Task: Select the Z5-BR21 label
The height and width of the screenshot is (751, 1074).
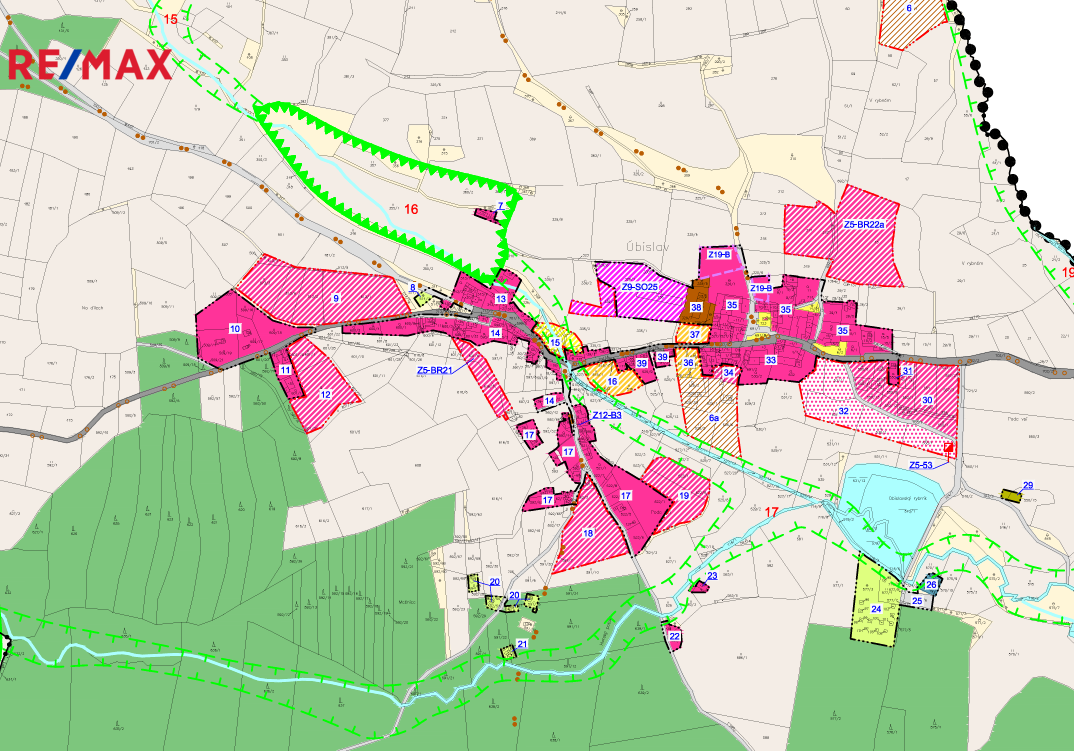Action: click(436, 370)
